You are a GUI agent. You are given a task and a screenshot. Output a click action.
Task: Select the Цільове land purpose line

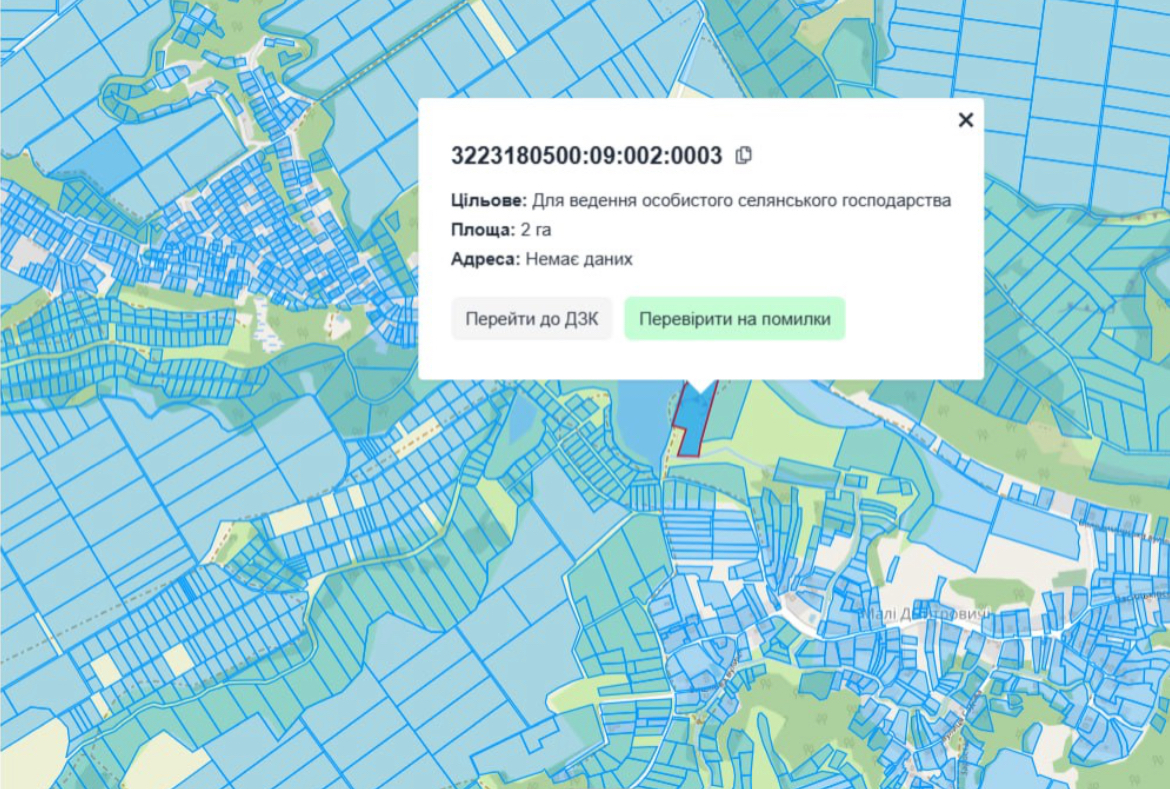tap(701, 200)
